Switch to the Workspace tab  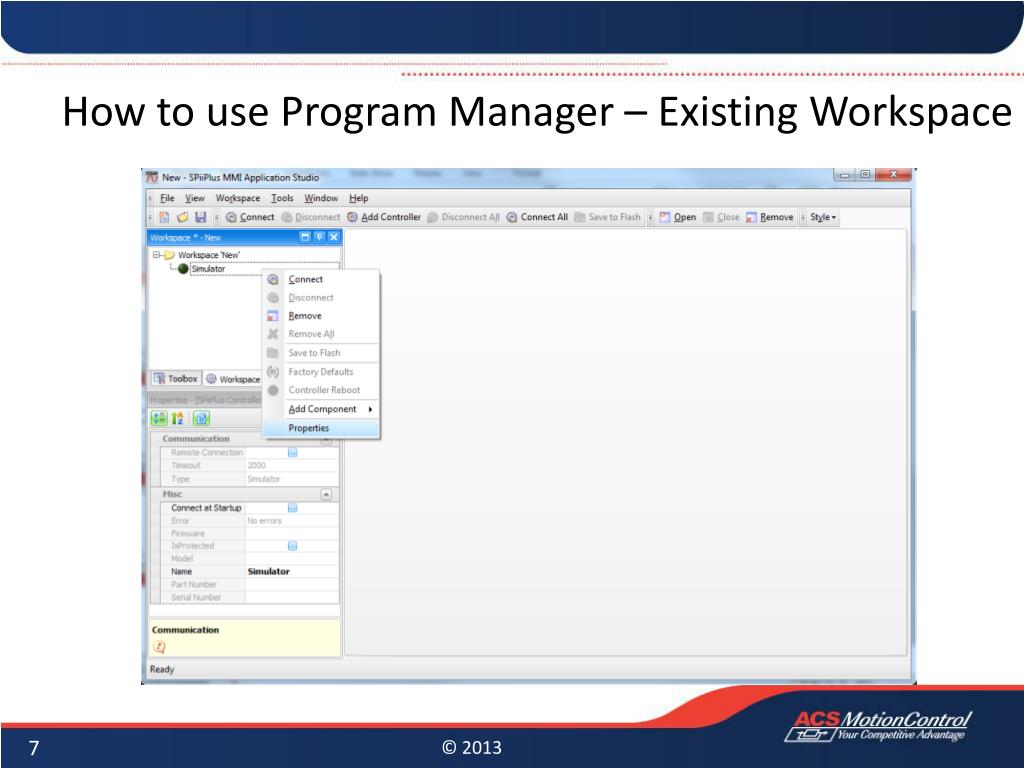pyautogui.click(x=233, y=379)
